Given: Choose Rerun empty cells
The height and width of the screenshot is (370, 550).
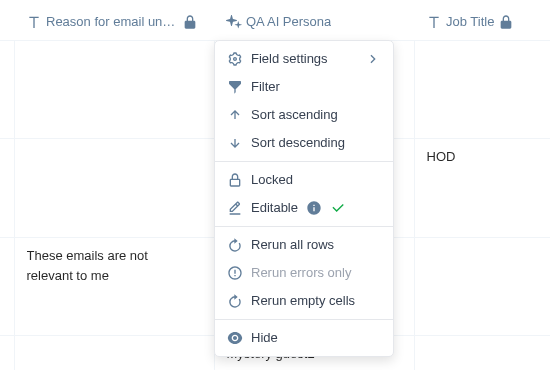Looking at the screenshot, I should [304, 301].
